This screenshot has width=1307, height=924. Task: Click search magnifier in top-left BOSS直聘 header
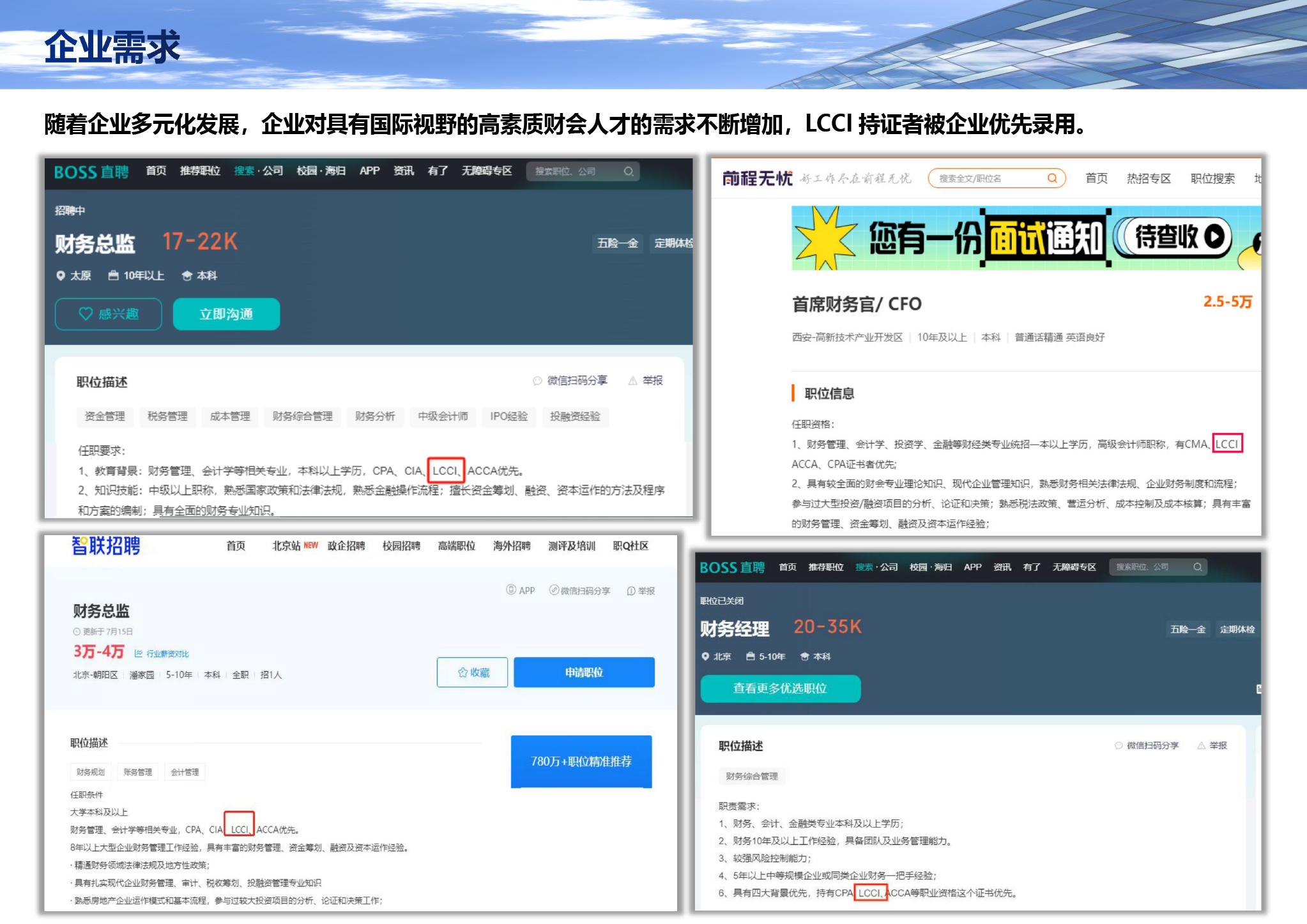pyautogui.click(x=629, y=171)
